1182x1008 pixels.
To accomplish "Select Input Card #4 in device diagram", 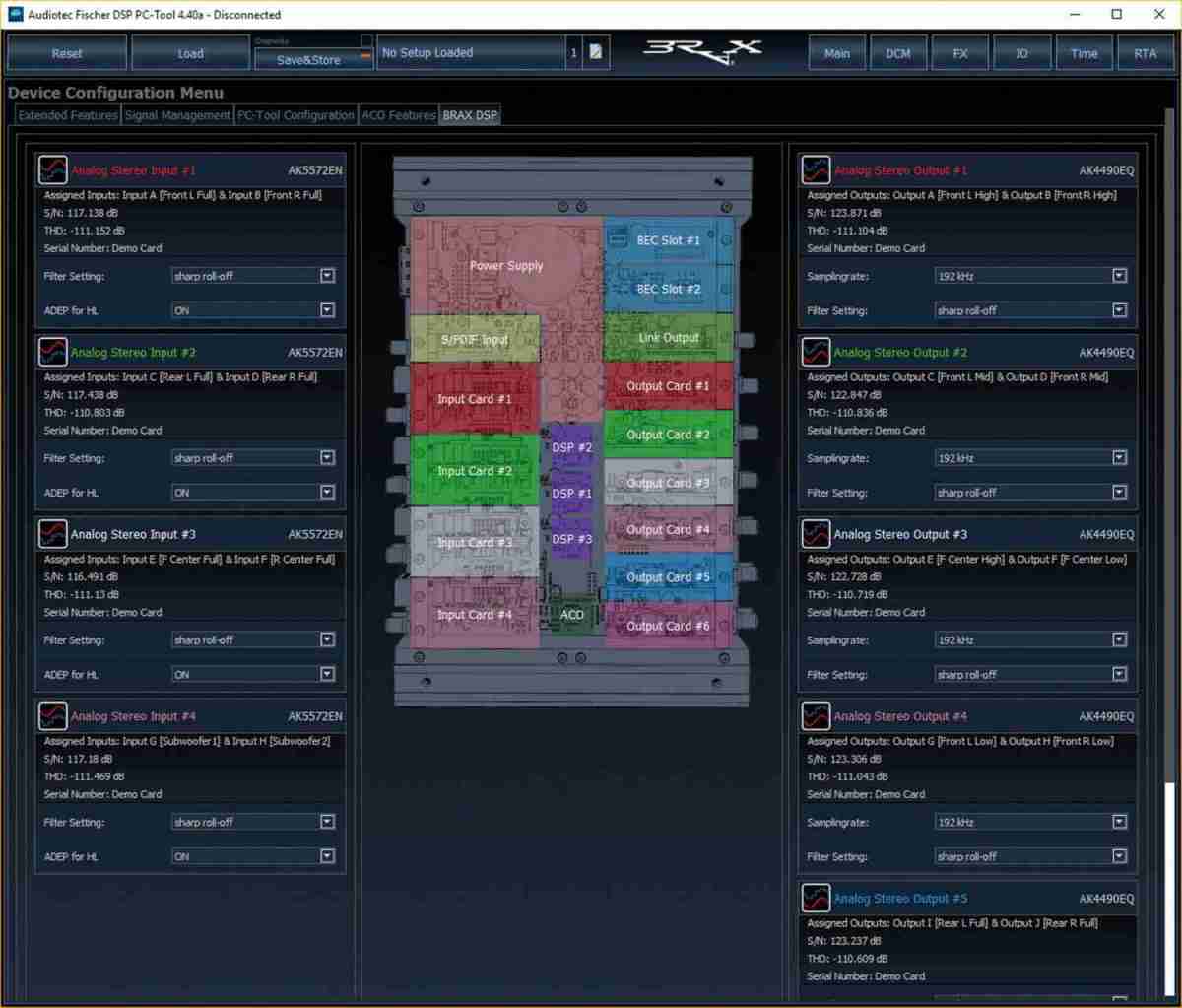I will [475, 614].
